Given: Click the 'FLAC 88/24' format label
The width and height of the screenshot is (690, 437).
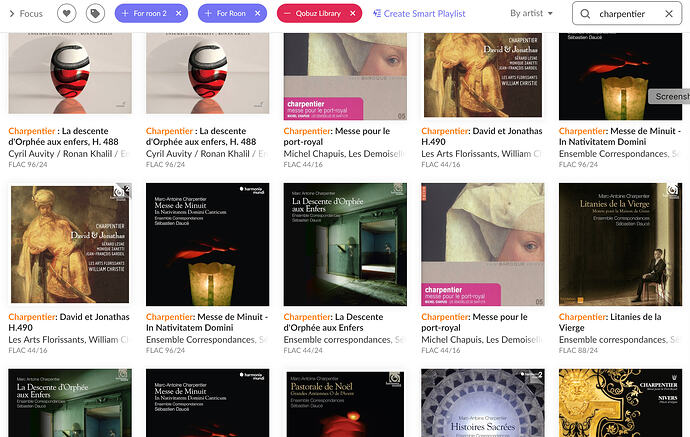Looking at the screenshot, I should 578,350.
